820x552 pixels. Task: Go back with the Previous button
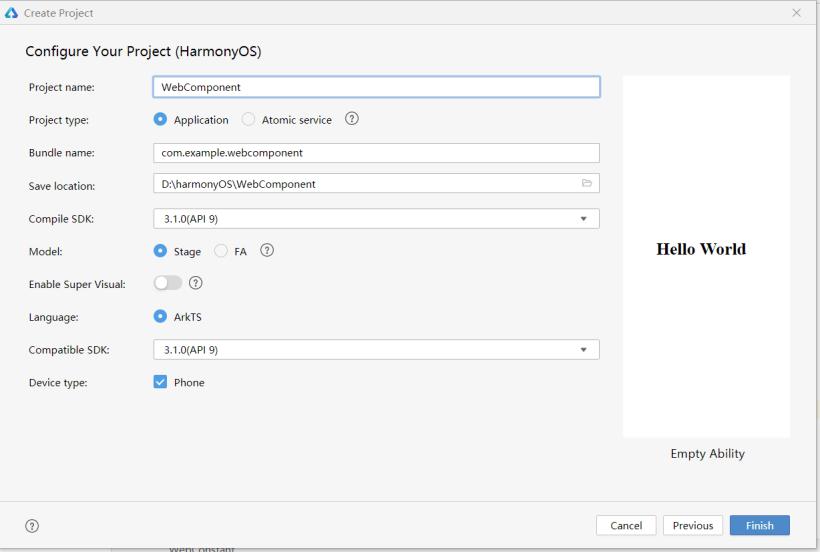693,525
